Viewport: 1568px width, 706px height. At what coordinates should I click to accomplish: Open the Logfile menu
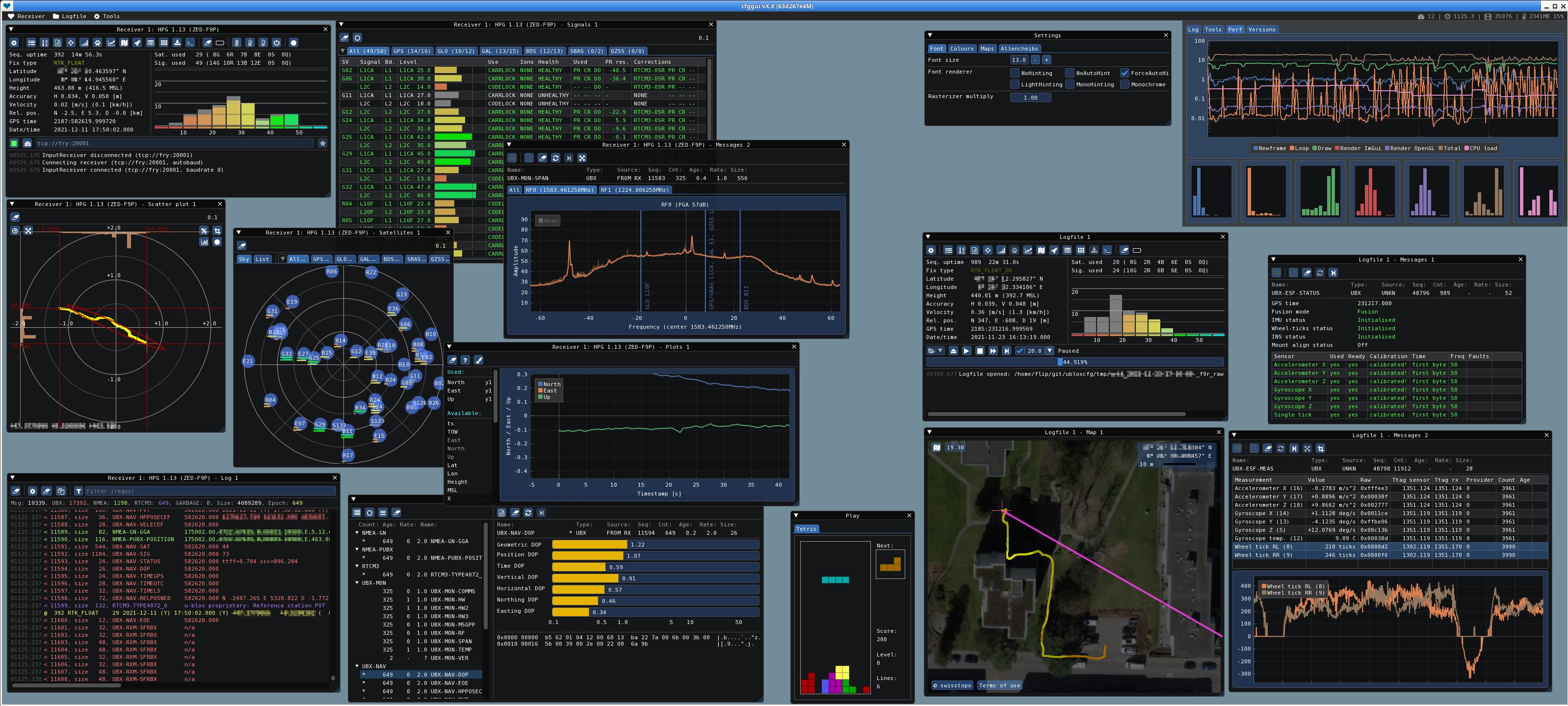(x=69, y=16)
